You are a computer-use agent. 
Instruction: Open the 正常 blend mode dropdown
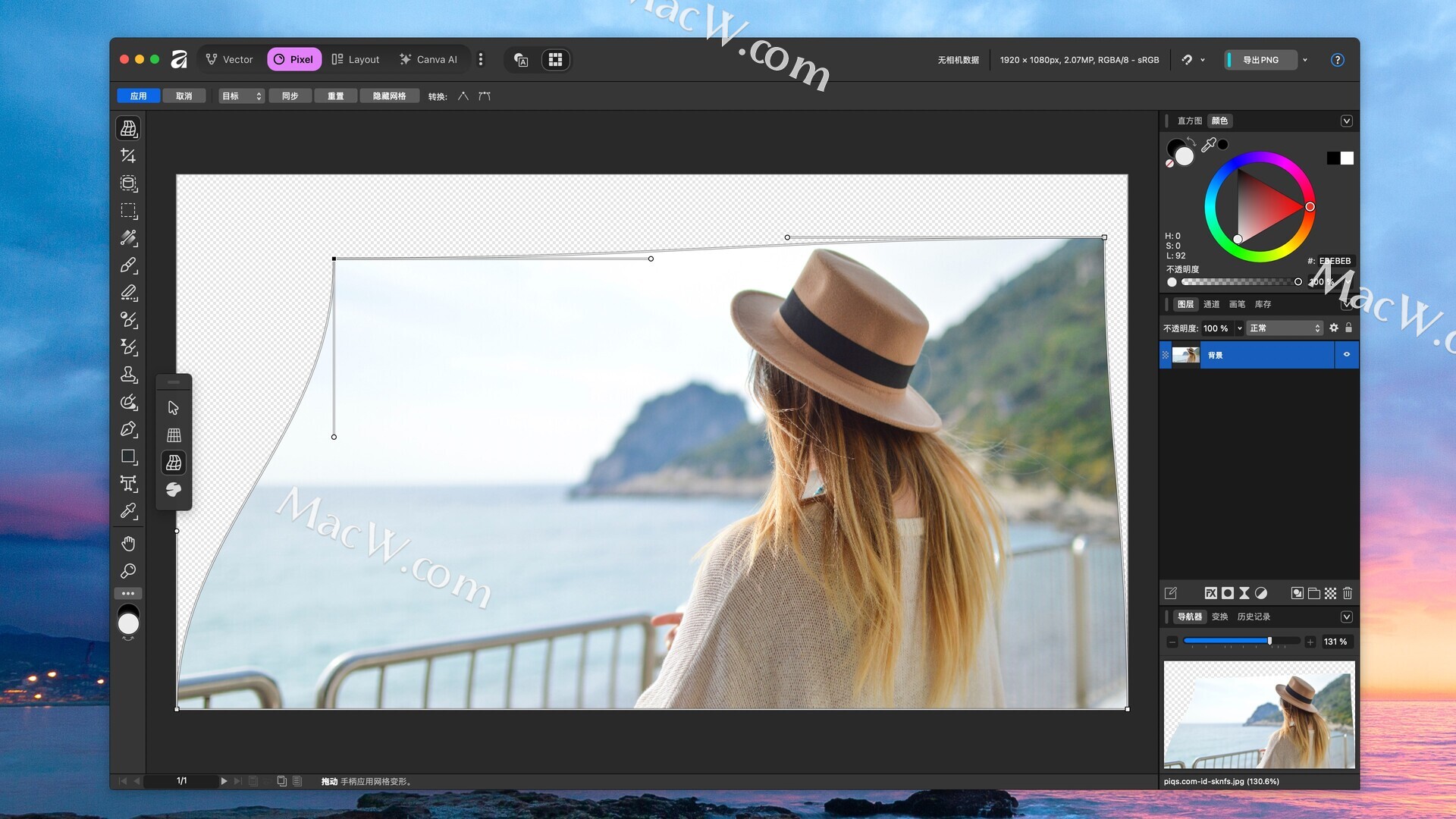click(1285, 328)
